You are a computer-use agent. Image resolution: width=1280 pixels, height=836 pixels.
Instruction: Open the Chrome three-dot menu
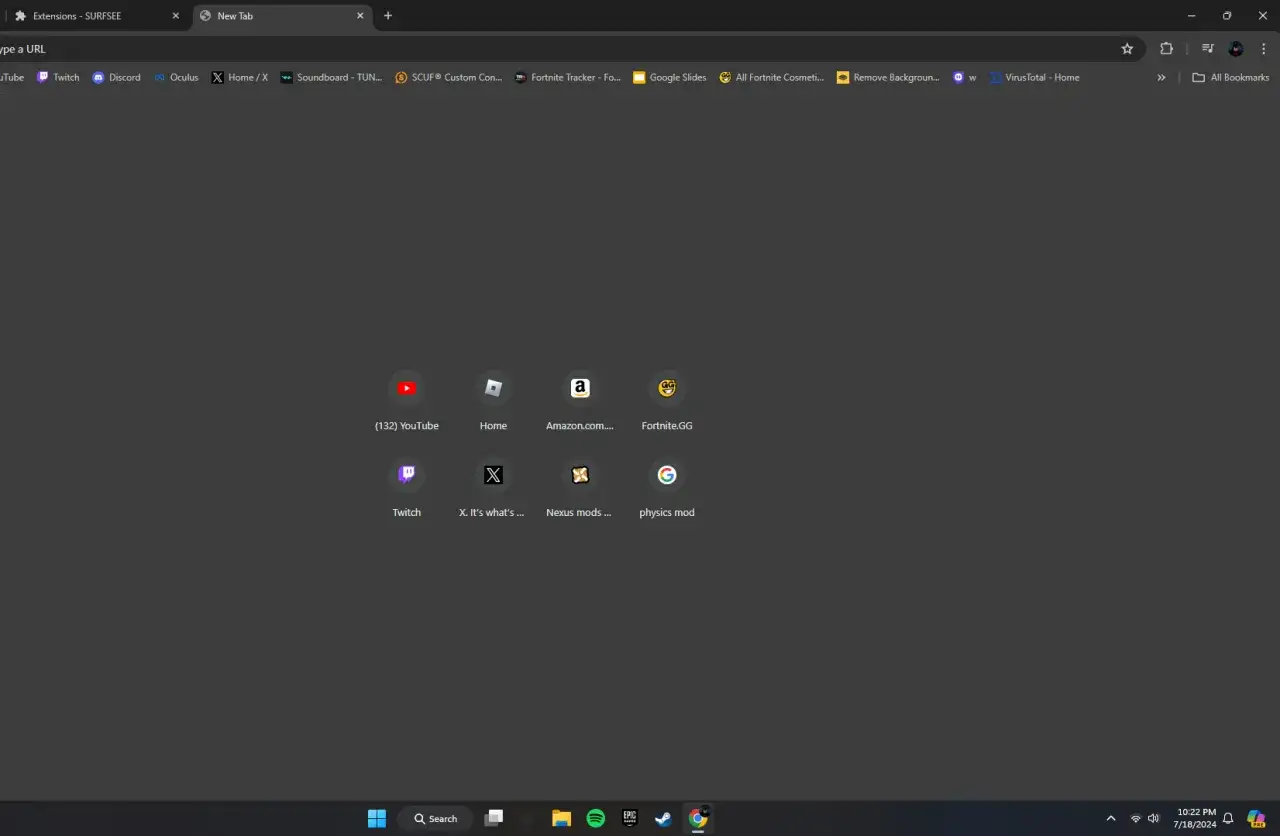(x=1264, y=48)
